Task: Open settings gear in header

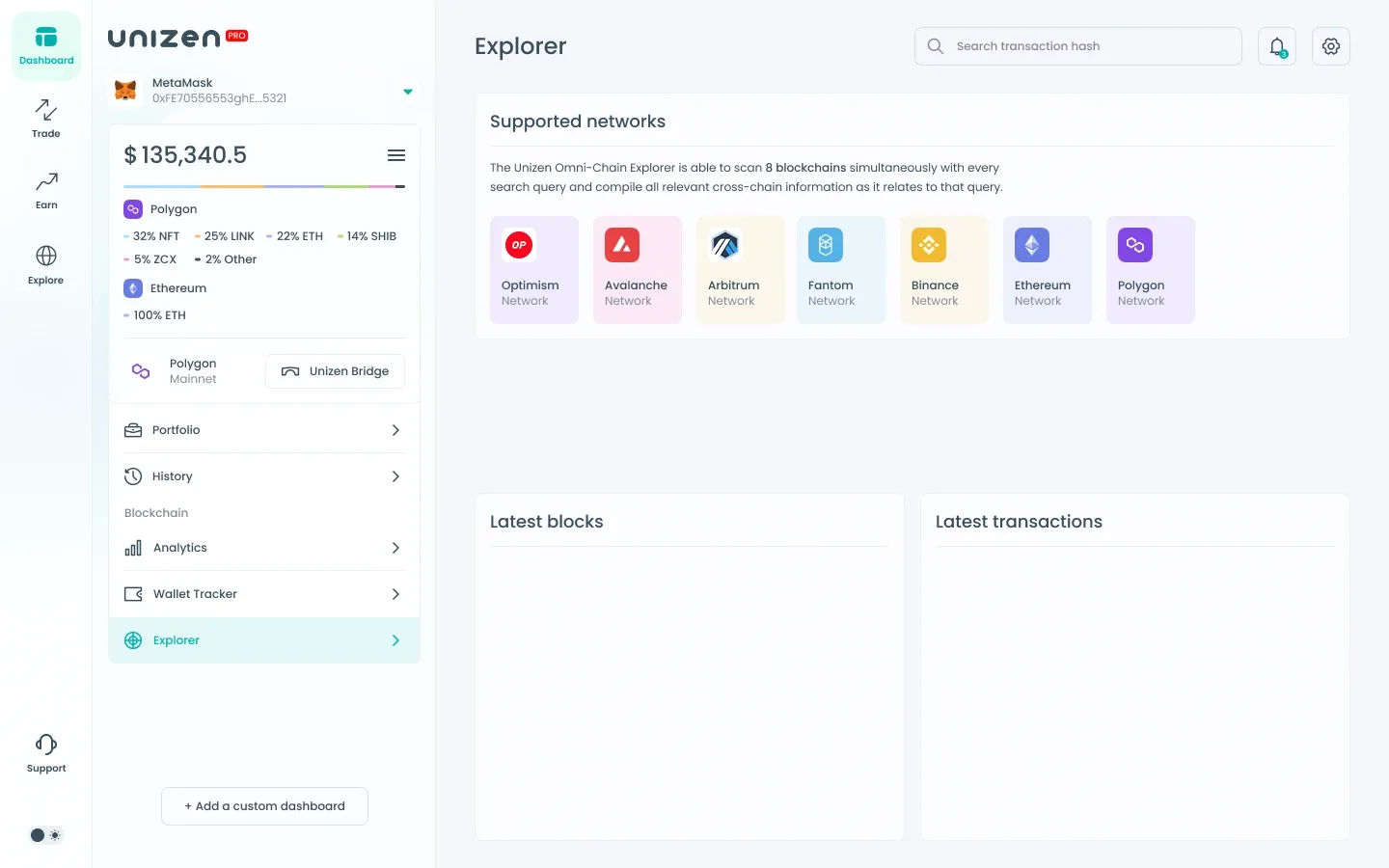Action: (1331, 46)
